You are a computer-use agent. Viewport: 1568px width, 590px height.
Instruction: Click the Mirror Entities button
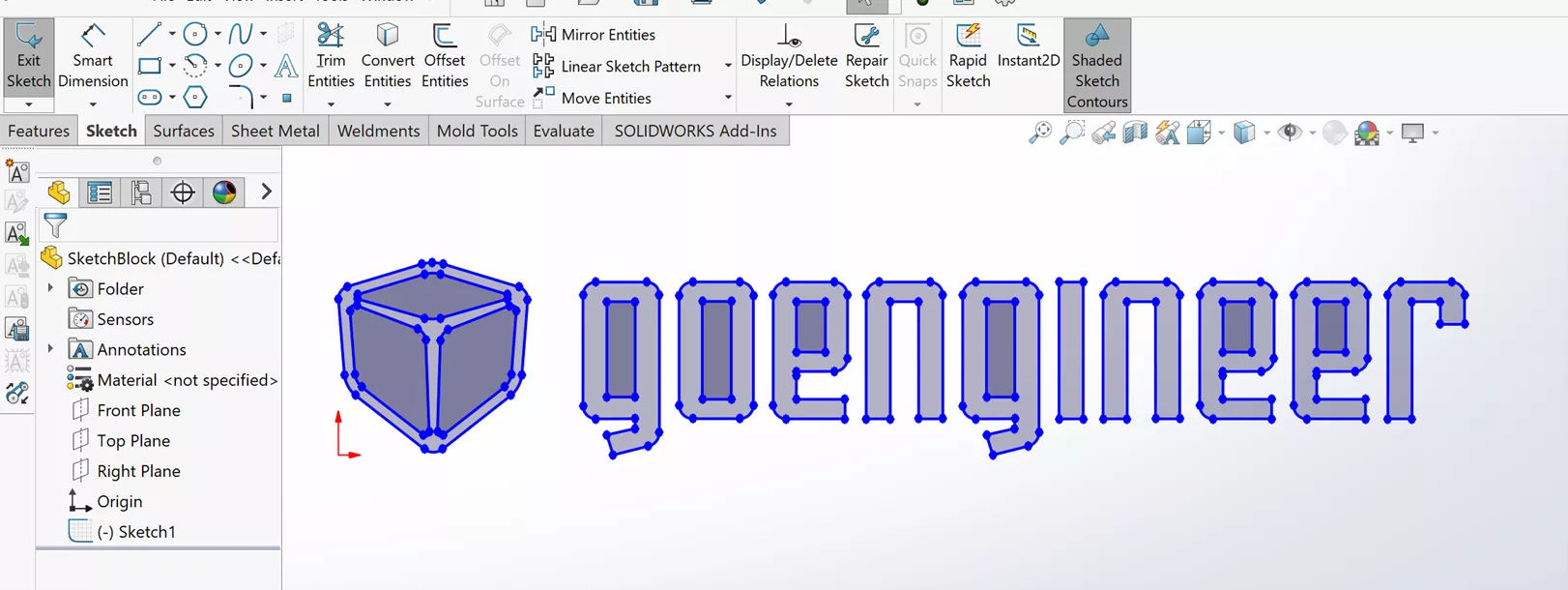(x=594, y=35)
